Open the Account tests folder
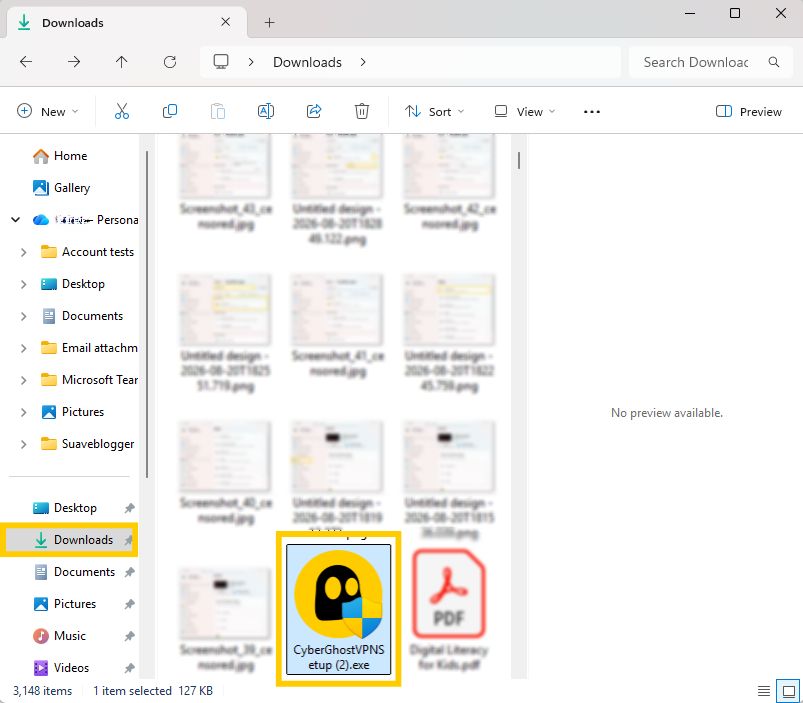 tap(87, 252)
